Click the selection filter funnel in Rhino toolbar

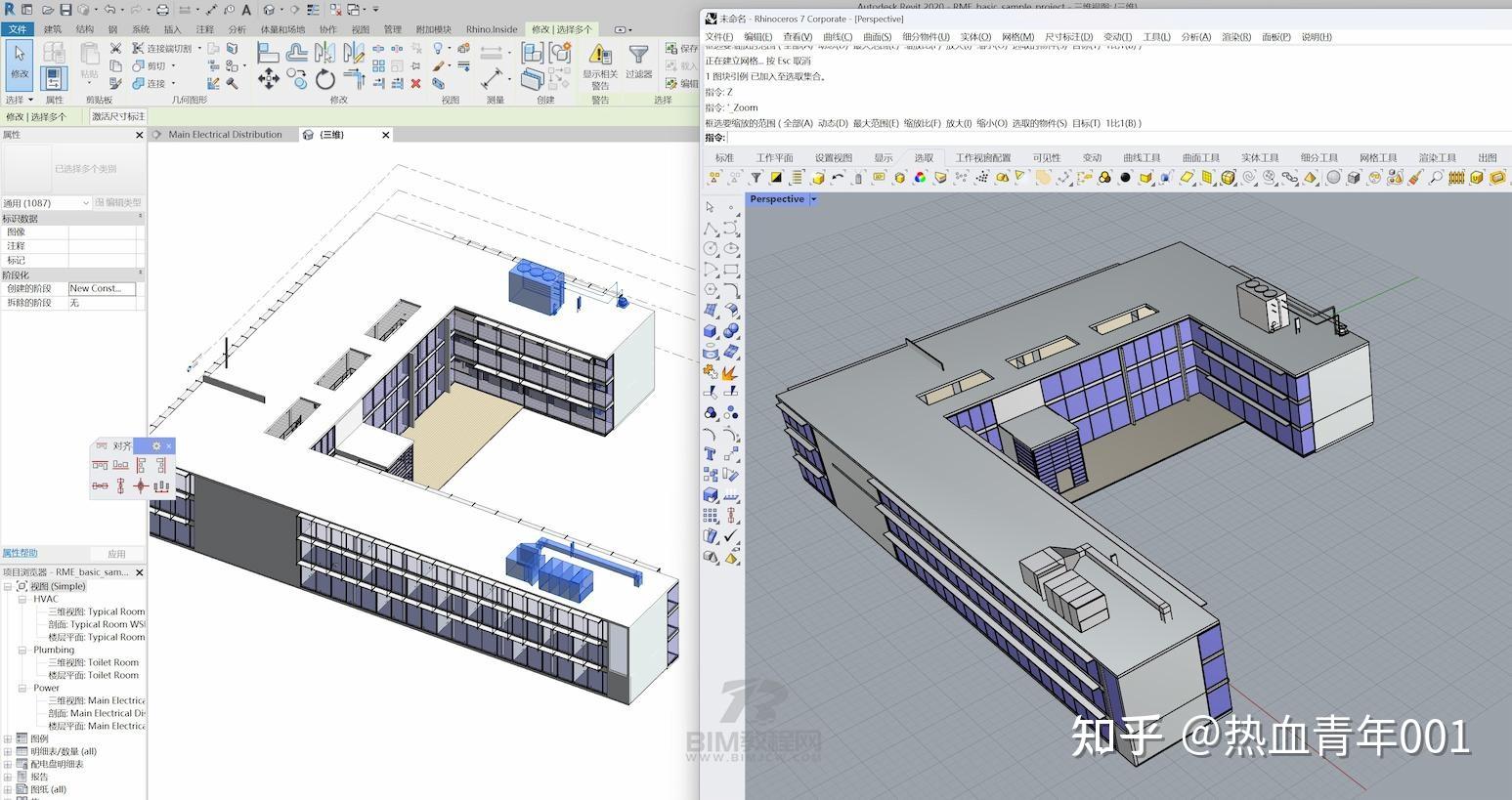(756, 178)
